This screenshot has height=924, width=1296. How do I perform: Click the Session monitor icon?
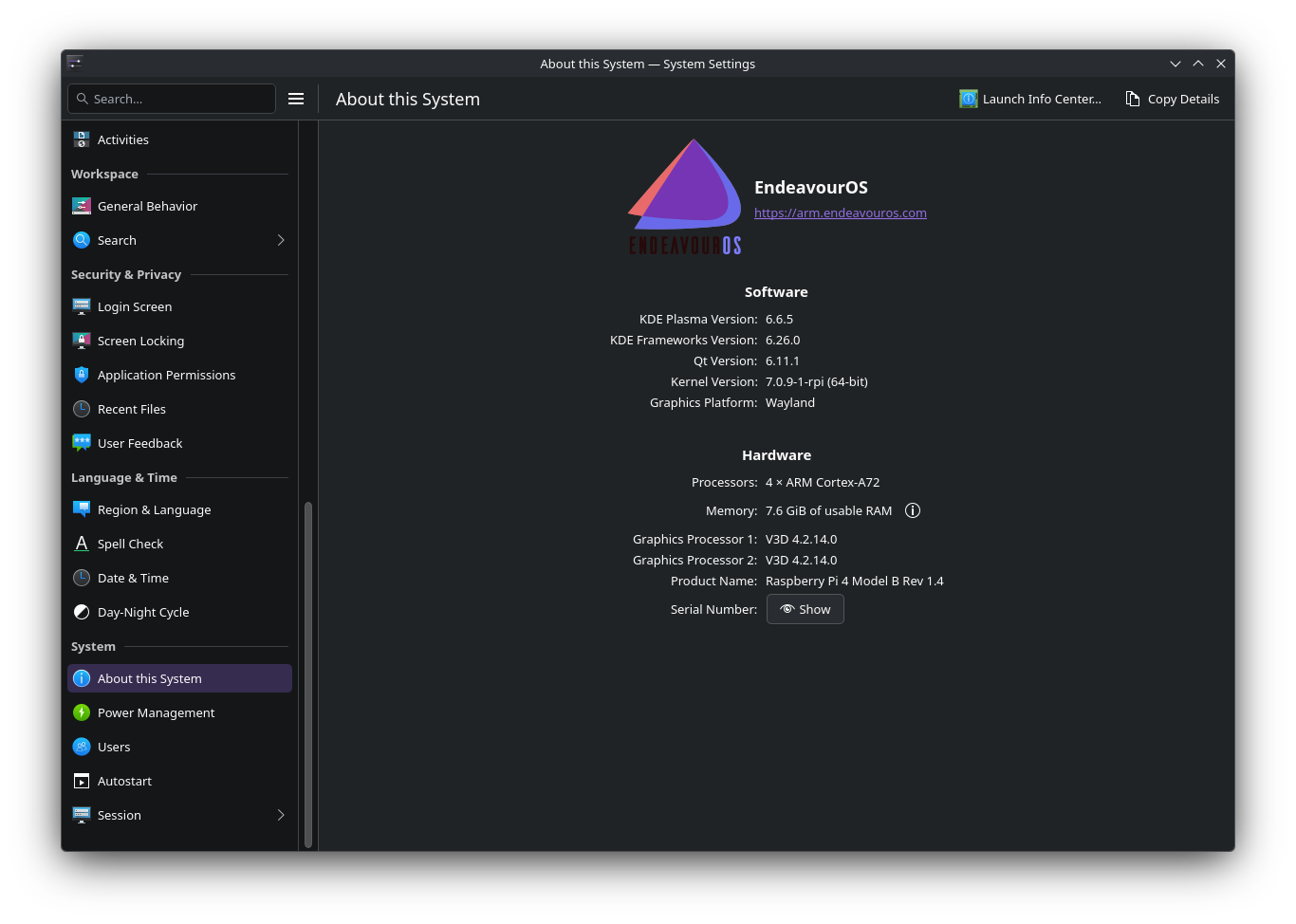coord(82,815)
